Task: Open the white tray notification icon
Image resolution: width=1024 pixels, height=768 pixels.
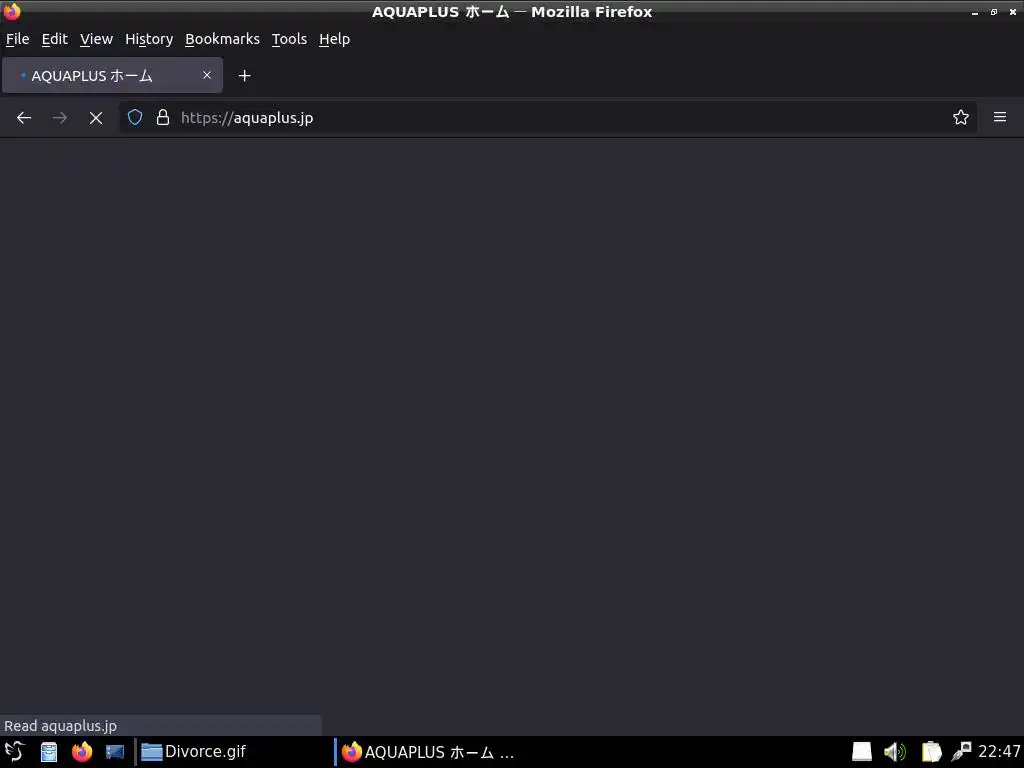Action: click(x=862, y=752)
